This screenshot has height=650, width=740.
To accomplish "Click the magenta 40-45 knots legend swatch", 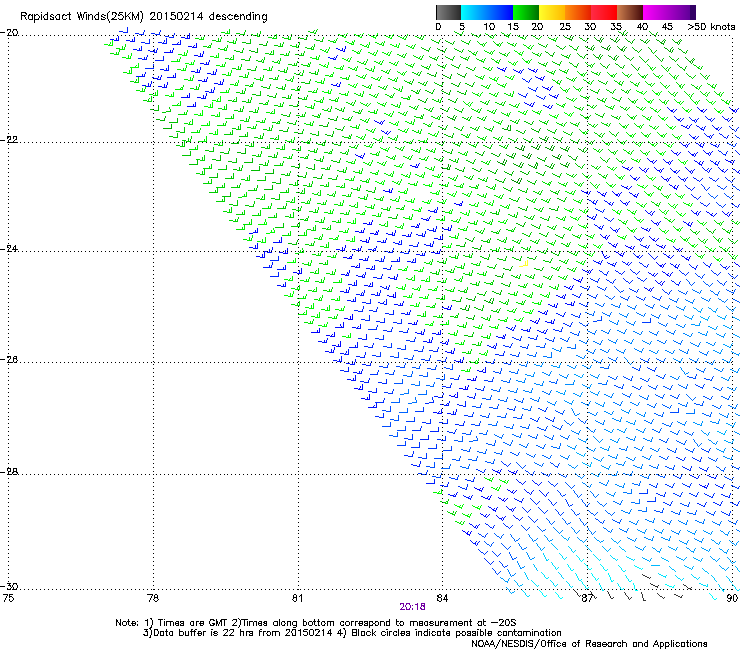I will click(x=656, y=12).
